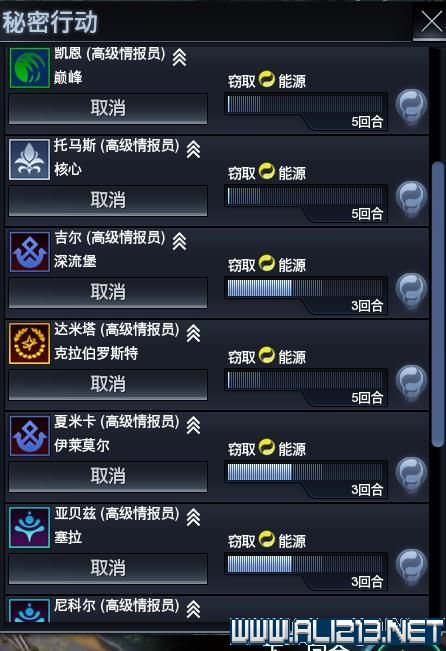446x651 pixels.
Task: Click the yellow energy icon in 托马斯's row
Action: [267, 171]
